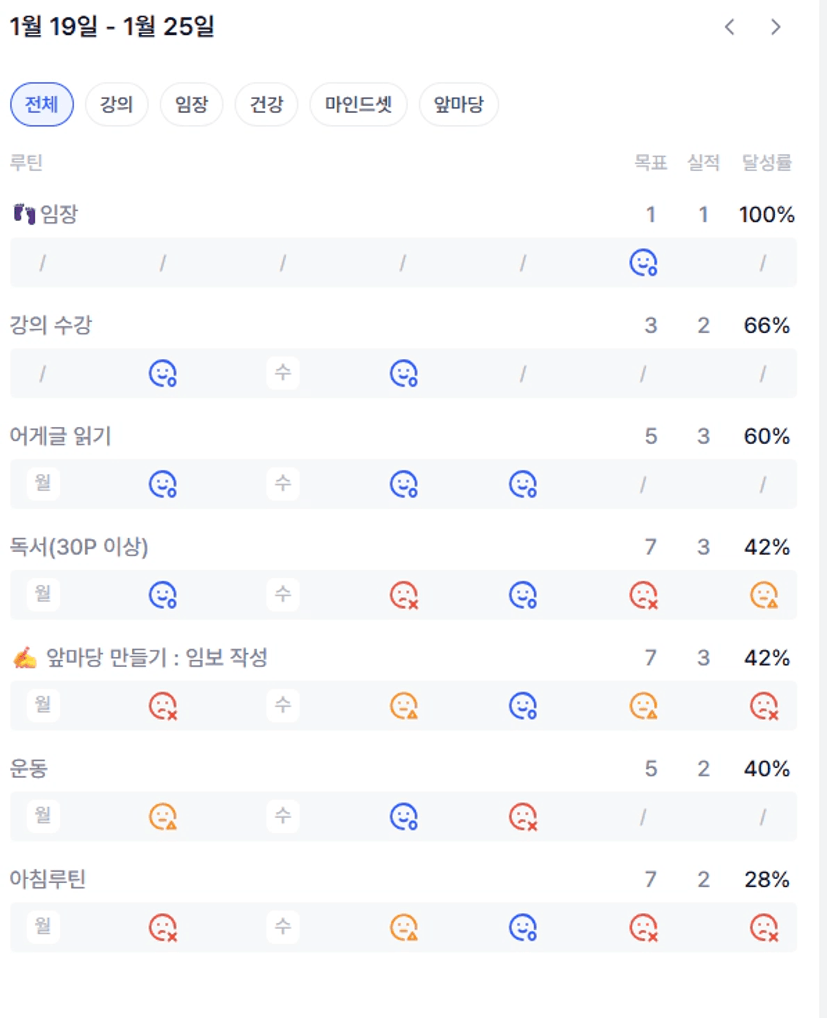Viewport: 827px width, 1018px height.
Task: Toggle the 수 day box in 운동 row
Action: (283, 817)
